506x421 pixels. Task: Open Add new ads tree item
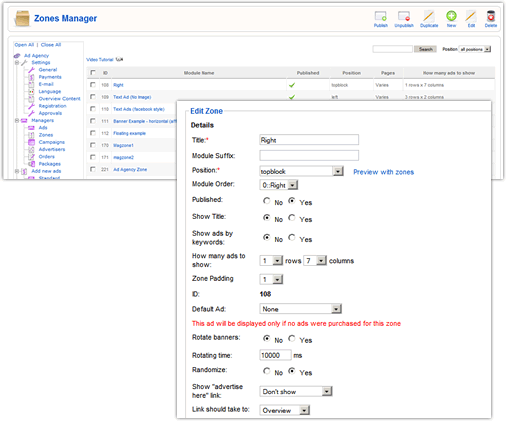(x=46, y=171)
